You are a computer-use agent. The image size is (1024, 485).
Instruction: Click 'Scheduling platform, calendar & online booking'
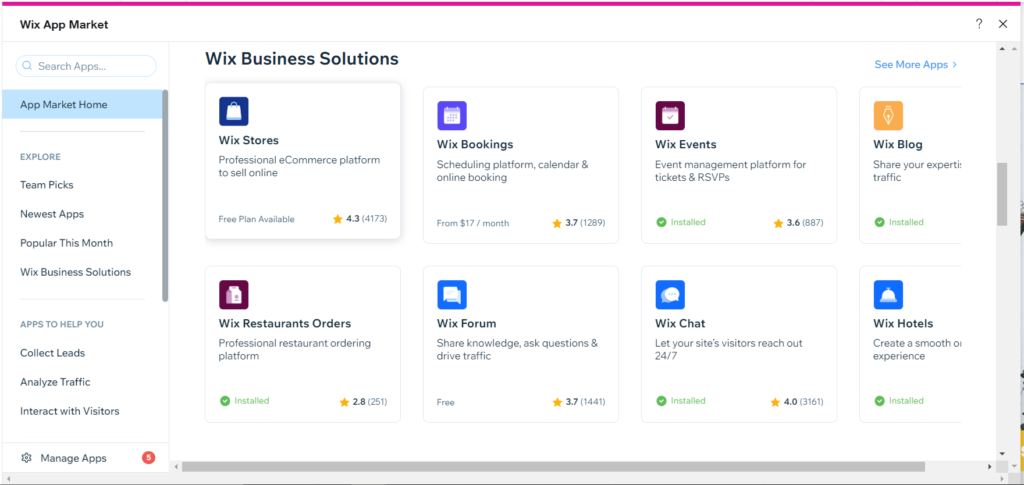click(513, 170)
